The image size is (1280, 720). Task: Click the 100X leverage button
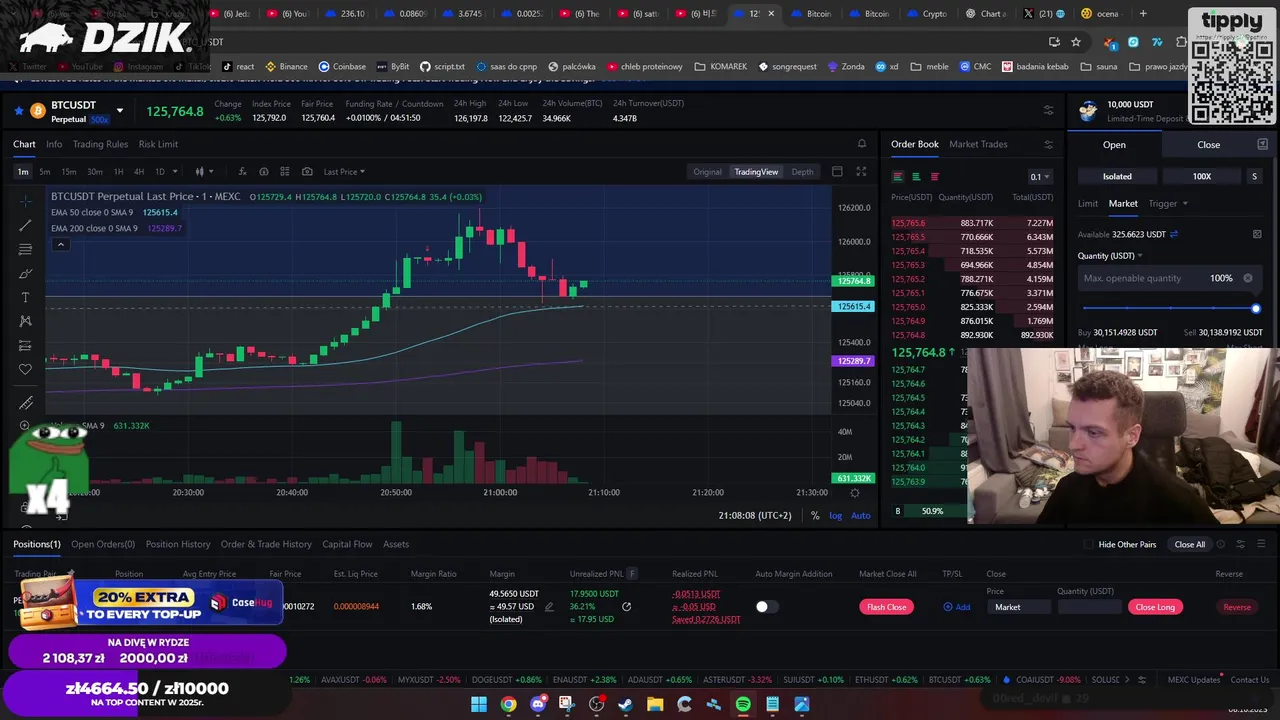[1202, 177]
